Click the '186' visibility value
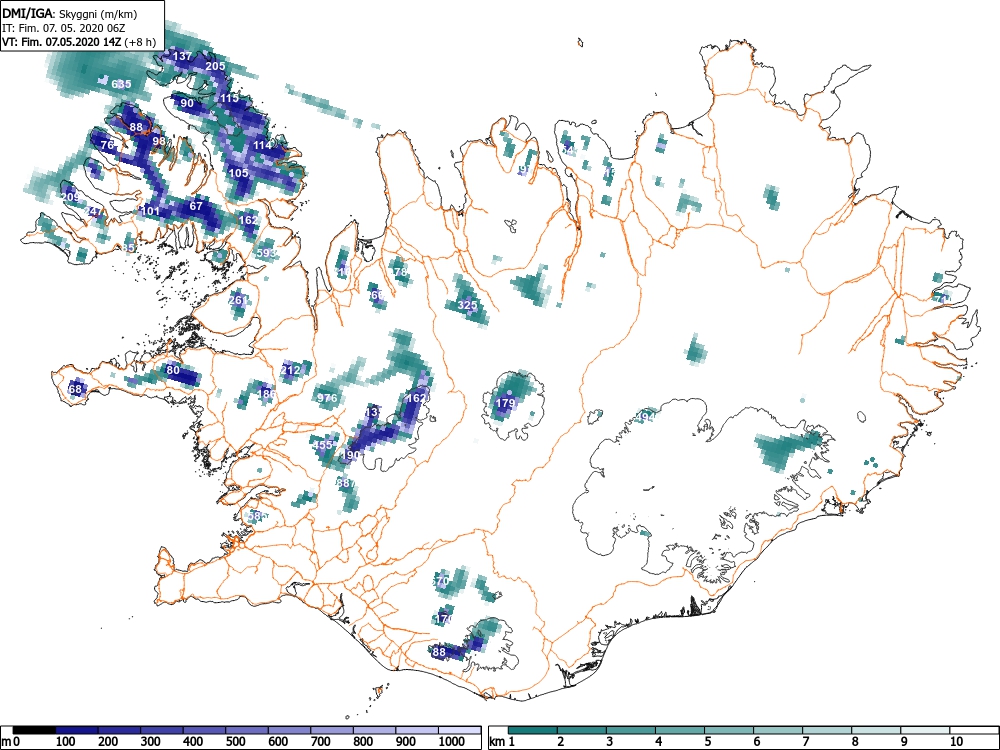Screen dimensions: 1000x750 click(x=266, y=394)
